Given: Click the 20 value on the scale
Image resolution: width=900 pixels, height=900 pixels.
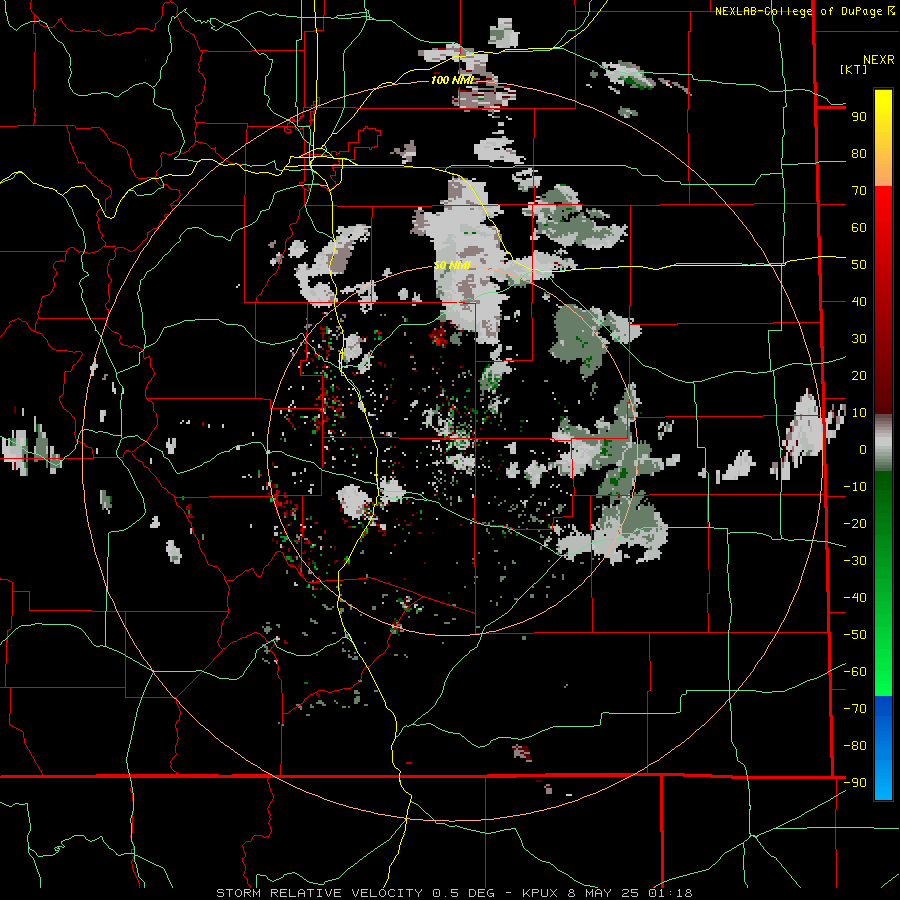Looking at the screenshot, I should [x=859, y=375].
